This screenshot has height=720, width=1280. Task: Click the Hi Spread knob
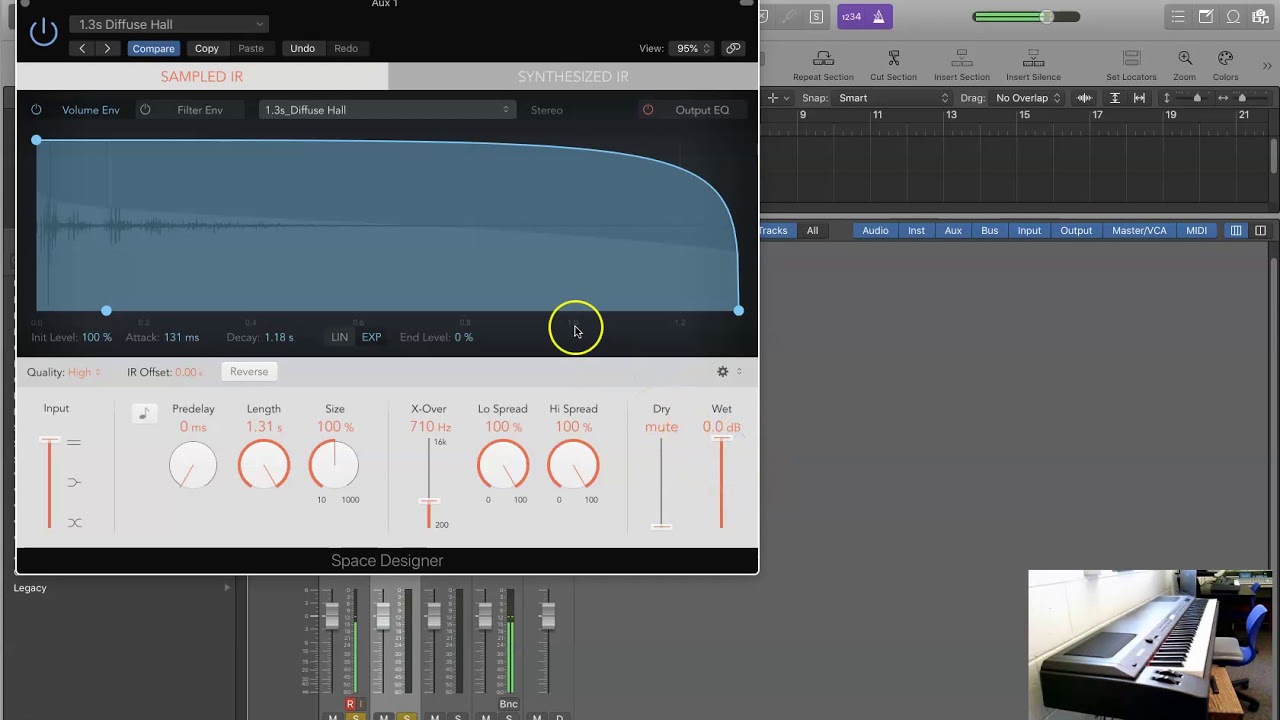tap(573, 465)
